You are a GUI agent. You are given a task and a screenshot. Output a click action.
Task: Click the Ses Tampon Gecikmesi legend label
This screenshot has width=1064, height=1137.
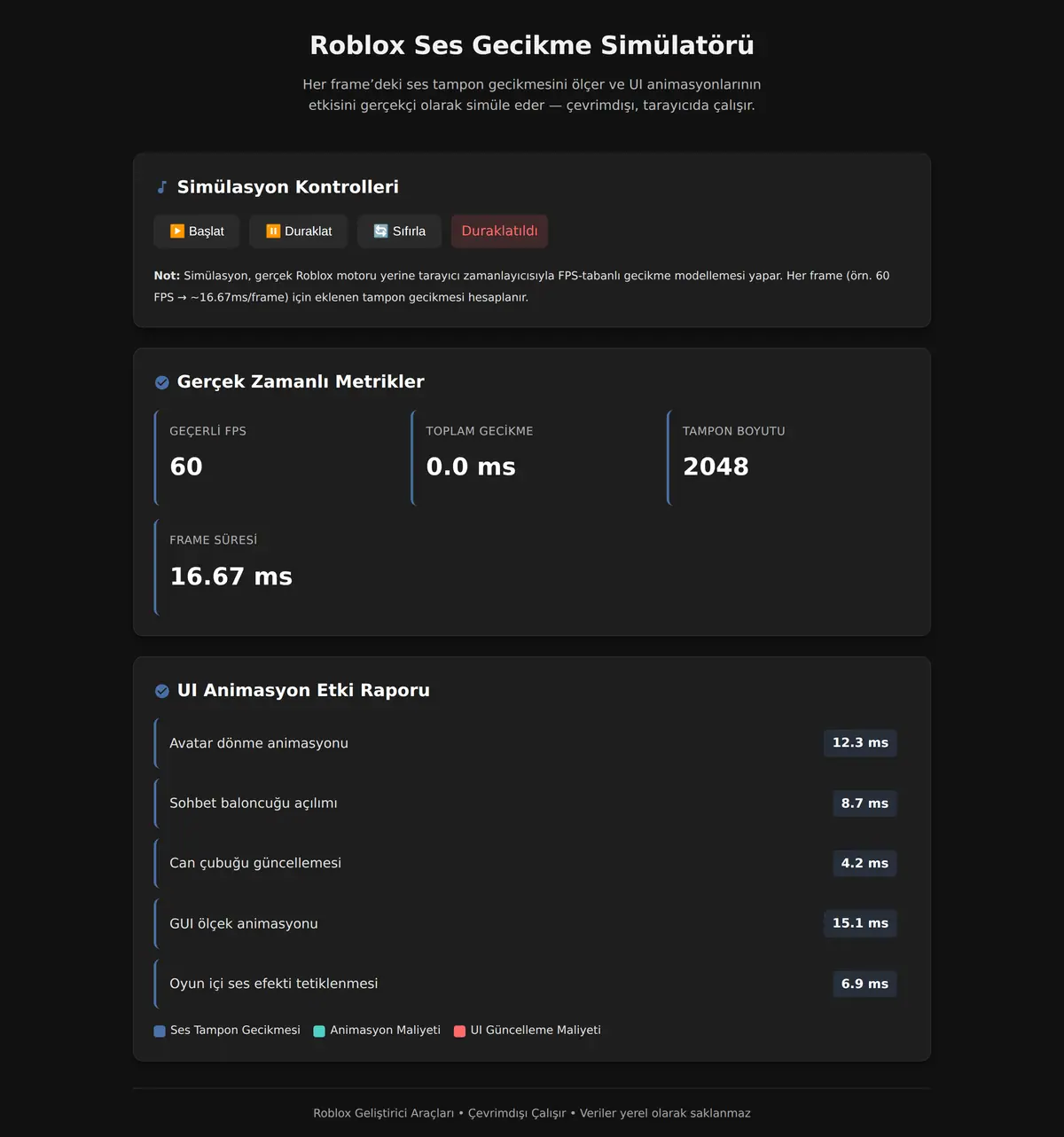[x=235, y=1031]
